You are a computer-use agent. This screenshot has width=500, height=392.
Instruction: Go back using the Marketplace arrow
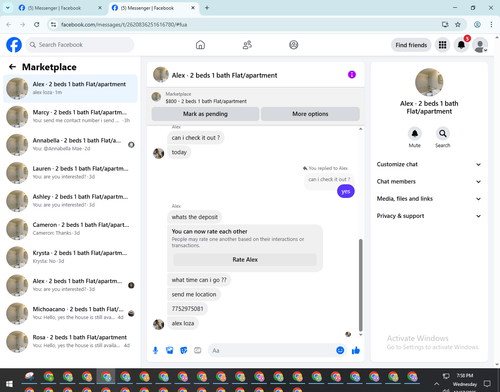[x=12, y=67]
